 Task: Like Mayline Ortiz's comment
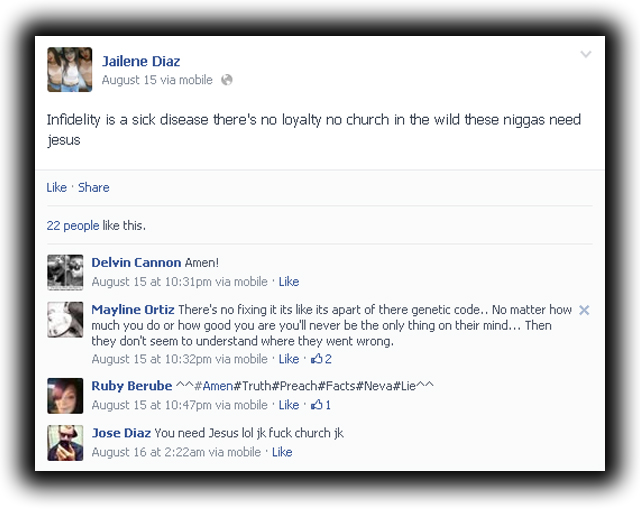[289, 359]
